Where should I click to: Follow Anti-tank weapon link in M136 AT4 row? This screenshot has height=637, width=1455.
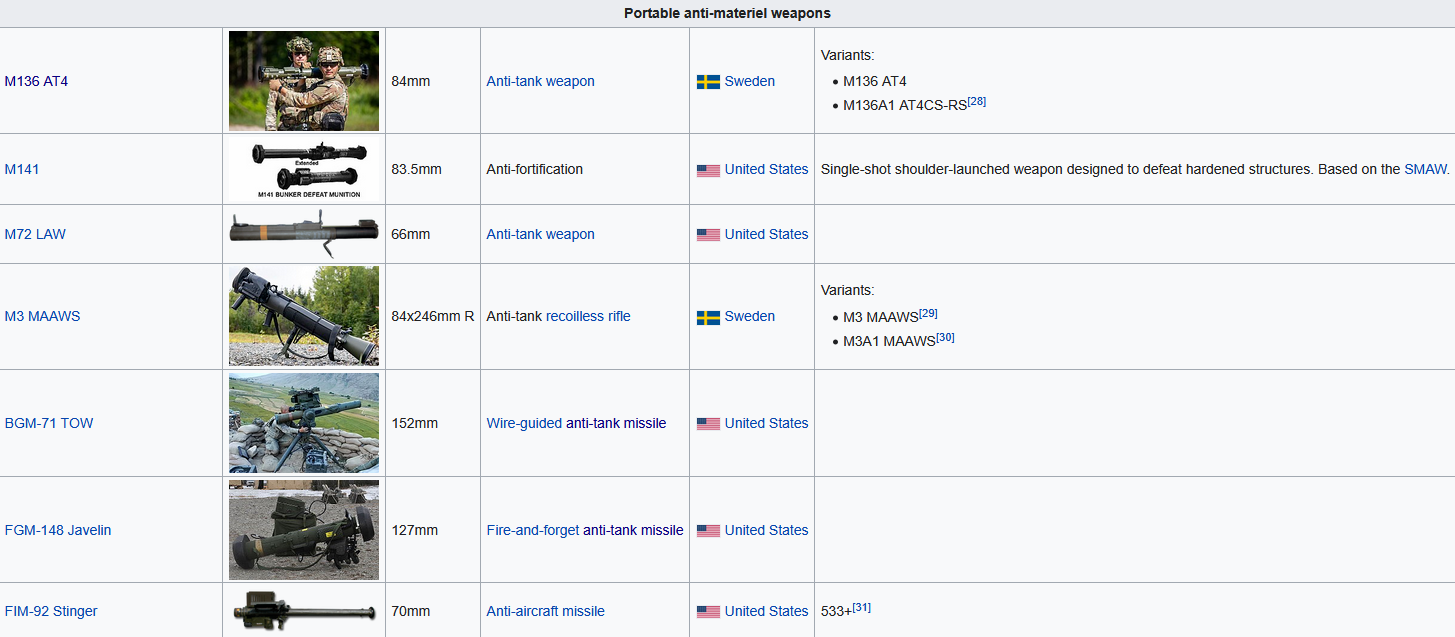coord(540,81)
